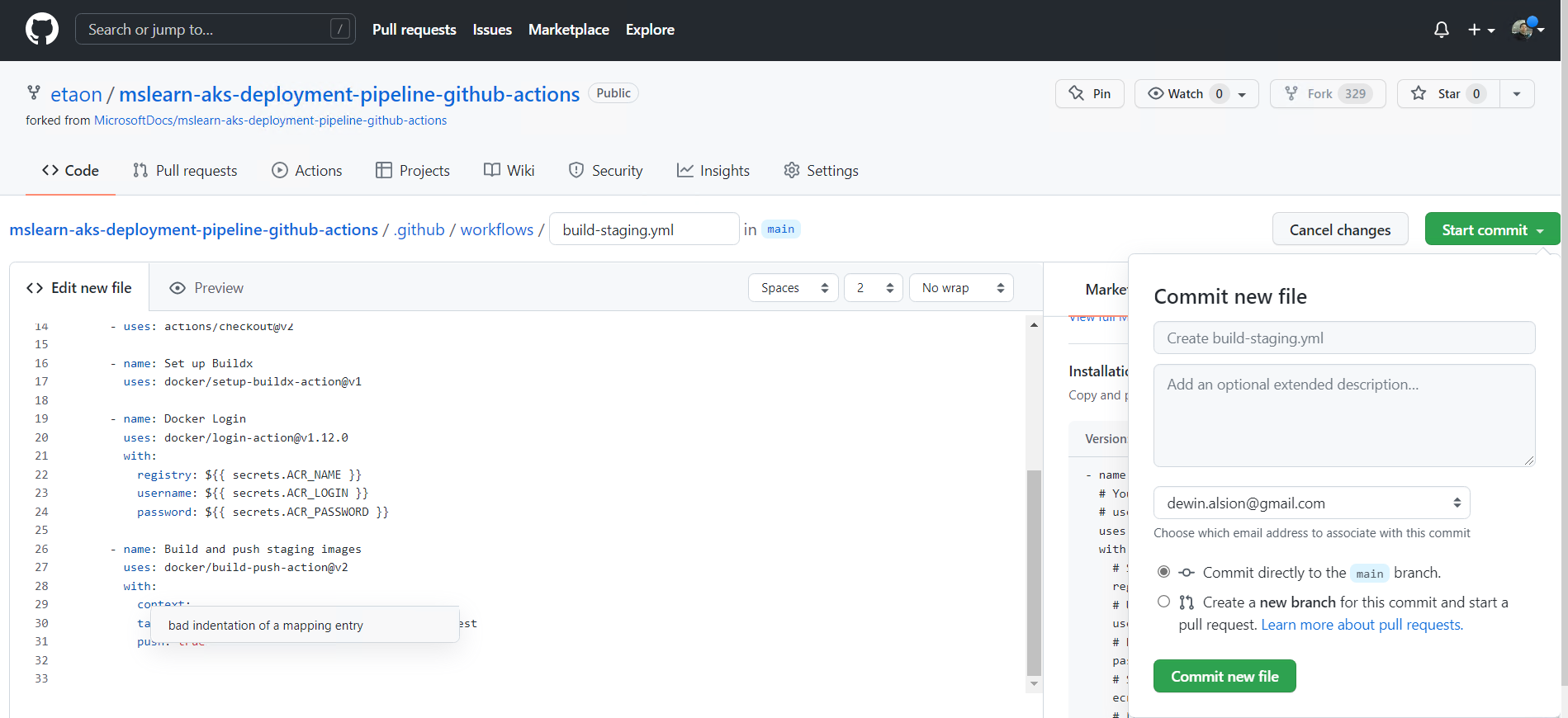The width and height of the screenshot is (1568, 718).
Task: Click the editor scrollbar up arrow
Action: pyautogui.click(x=1034, y=324)
